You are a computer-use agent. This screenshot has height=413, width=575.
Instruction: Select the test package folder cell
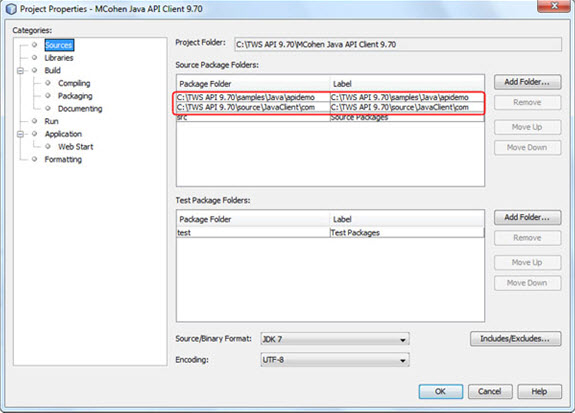(x=253, y=233)
